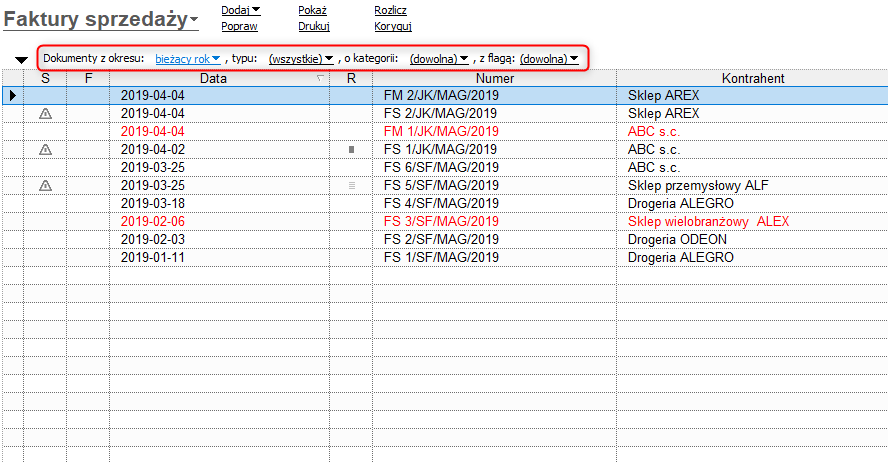Click the R column header
This screenshot has width=888, height=463.
pyautogui.click(x=351, y=78)
